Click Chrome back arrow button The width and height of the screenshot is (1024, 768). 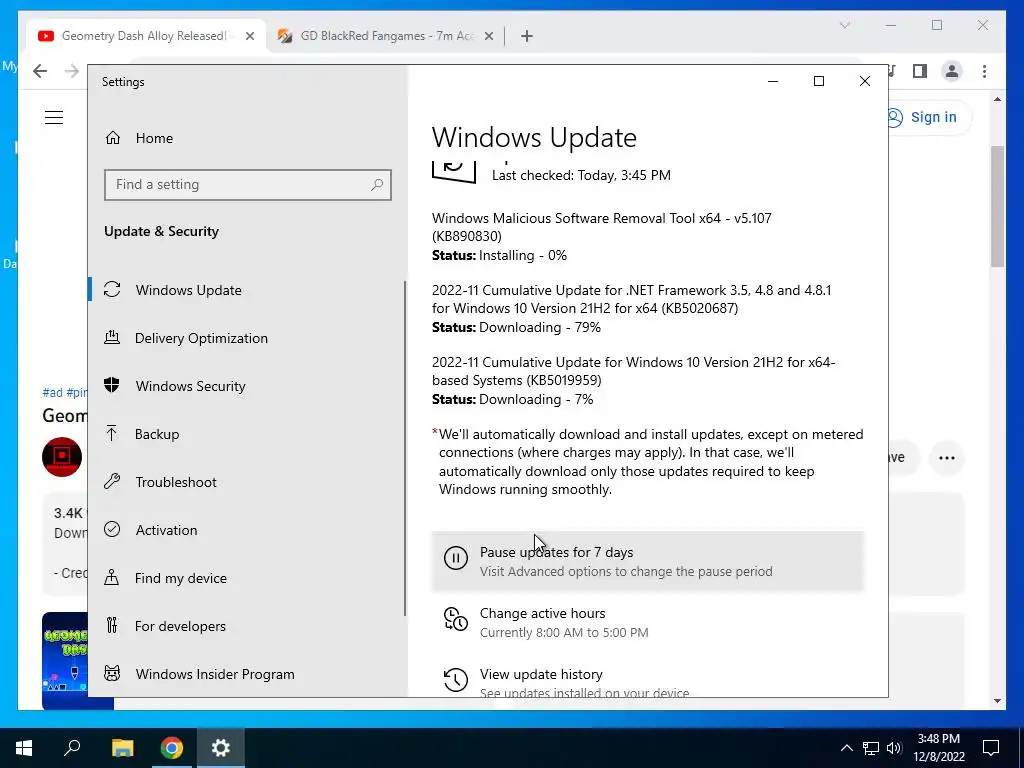tap(40, 71)
